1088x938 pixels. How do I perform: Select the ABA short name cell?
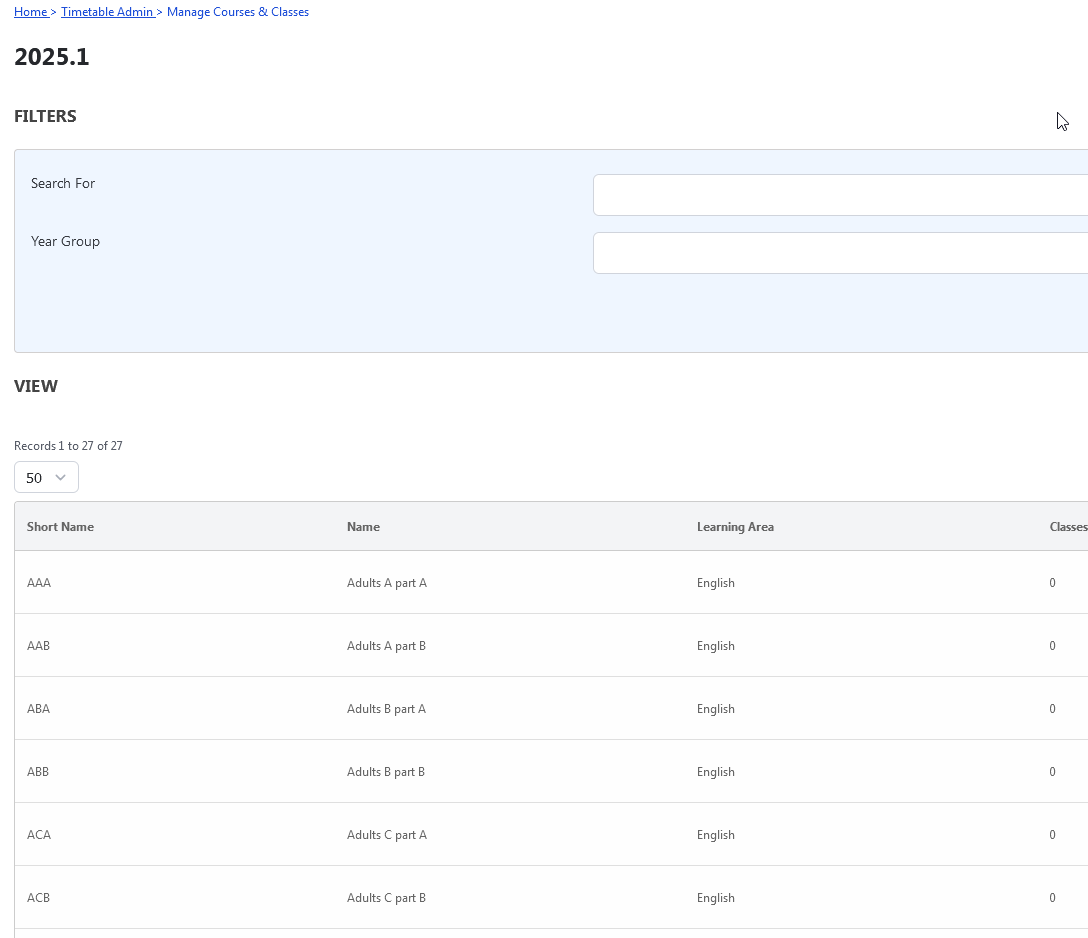38,709
